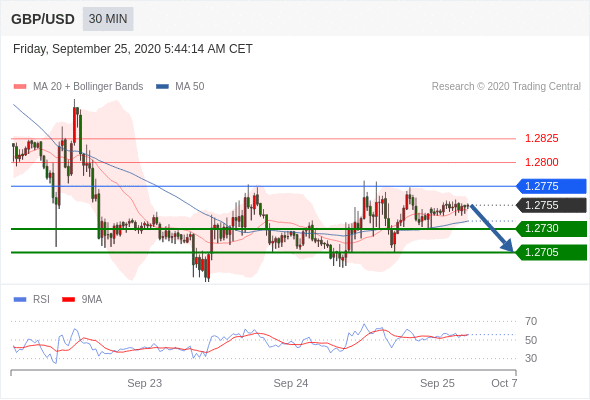Click the blue 1.2775 pivot price tag
590x400 pixels.
point(552,186)
